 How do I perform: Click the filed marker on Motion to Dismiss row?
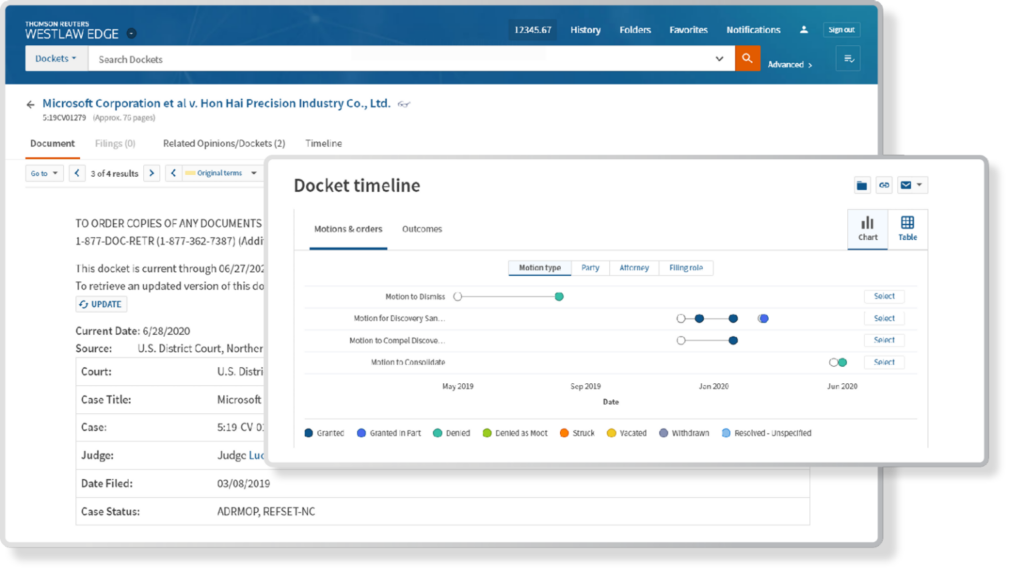pos(458,296)
